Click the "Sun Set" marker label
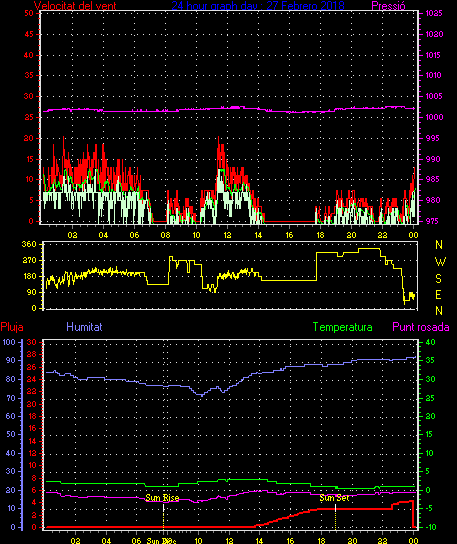Viewport: 457px width, 544px height. 334,498
